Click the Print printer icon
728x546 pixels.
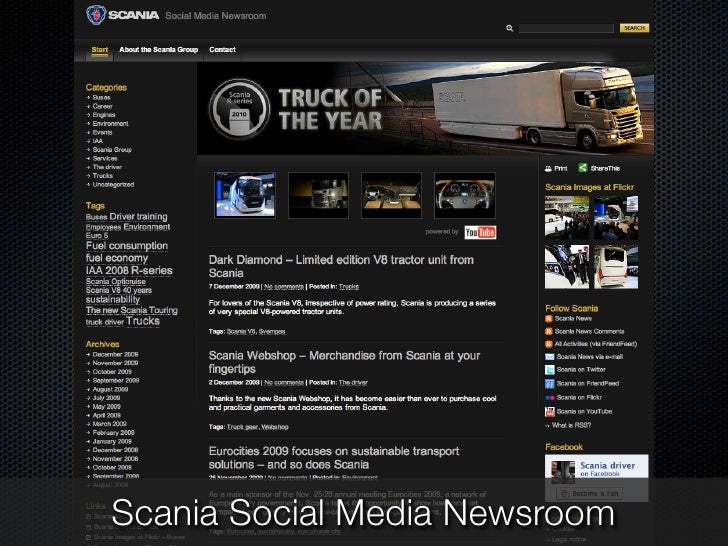[x=548, y=168]
